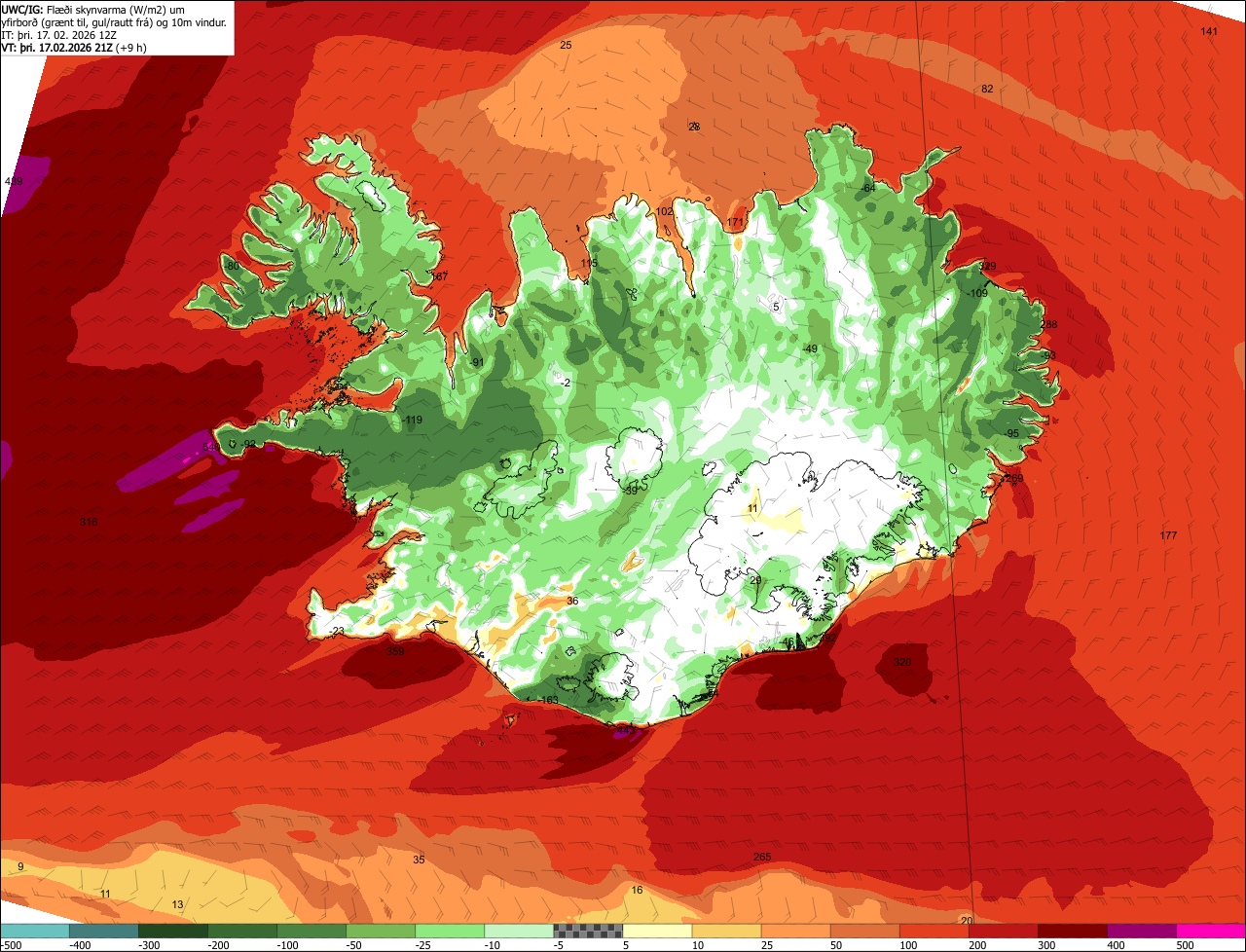The width and height of the screenshot is (1246, 952).
Task: Click the '540' value in the purple area
Action: pos(210,447)
